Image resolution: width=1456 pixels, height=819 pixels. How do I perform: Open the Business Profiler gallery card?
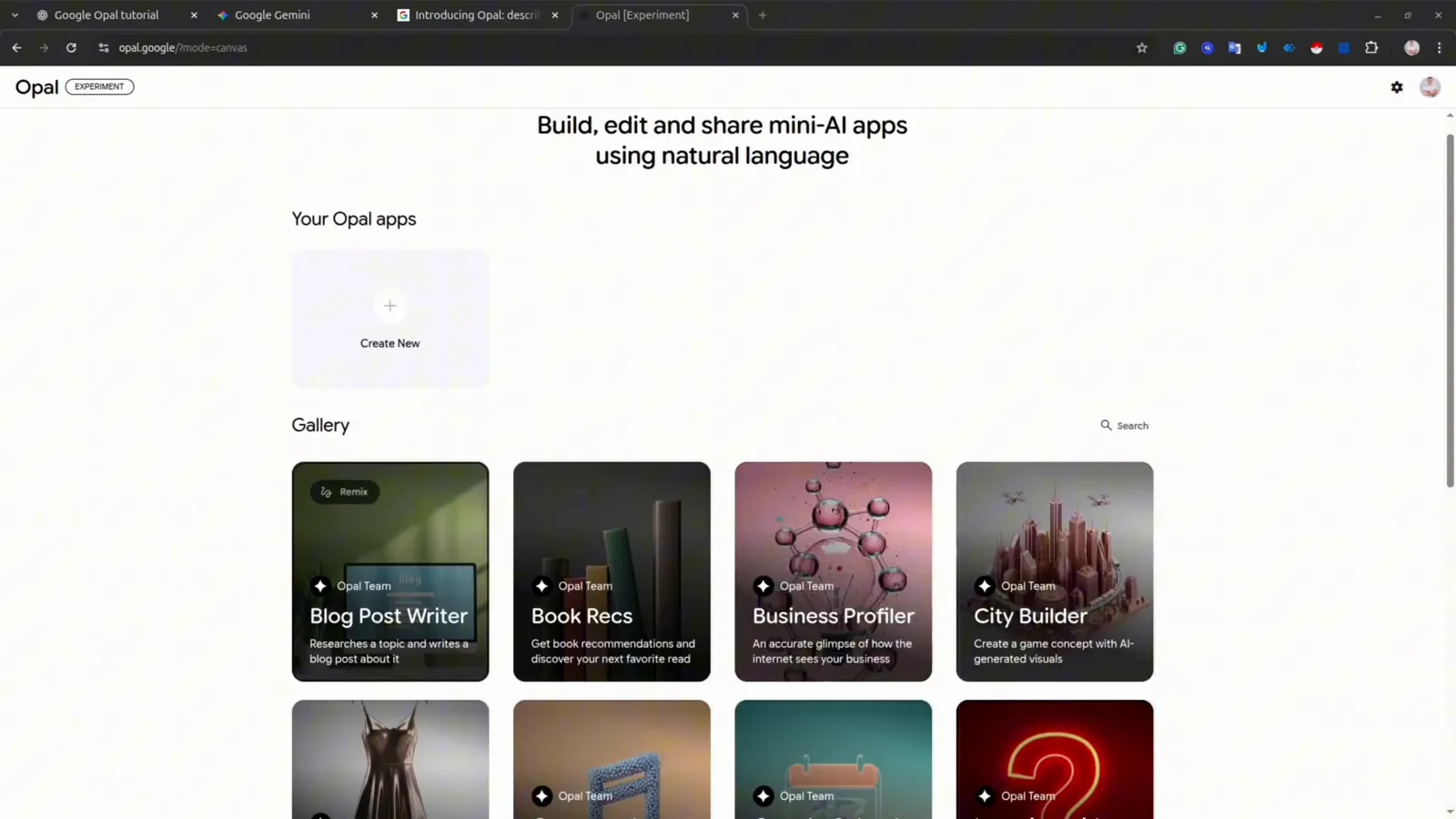tap(833, 571)
